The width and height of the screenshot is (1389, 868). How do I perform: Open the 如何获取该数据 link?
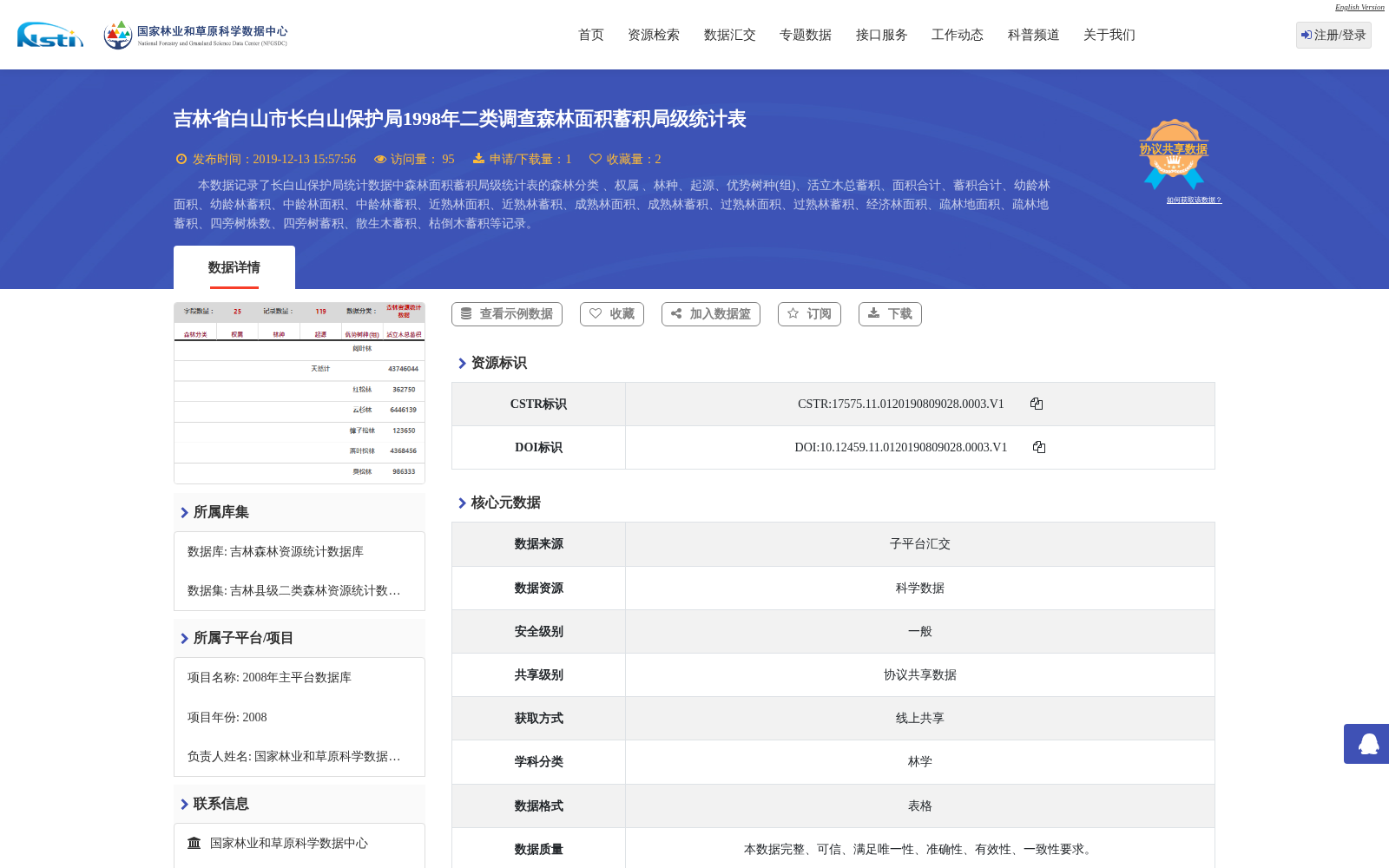[x=1194, y=200]
